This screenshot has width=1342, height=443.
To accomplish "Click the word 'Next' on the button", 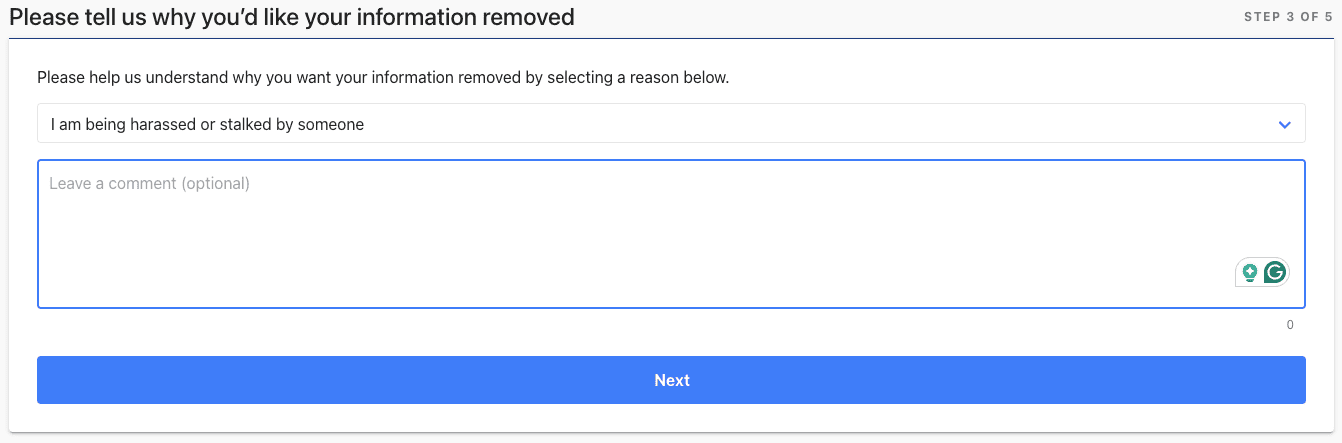I will coord(672,380).
